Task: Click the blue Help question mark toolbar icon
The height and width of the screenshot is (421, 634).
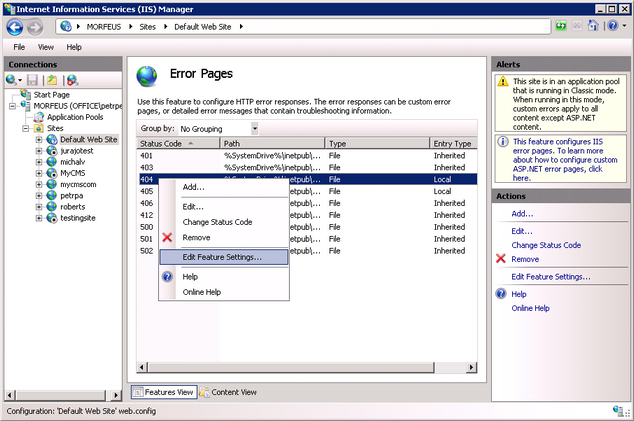Action: click(613, 26)
